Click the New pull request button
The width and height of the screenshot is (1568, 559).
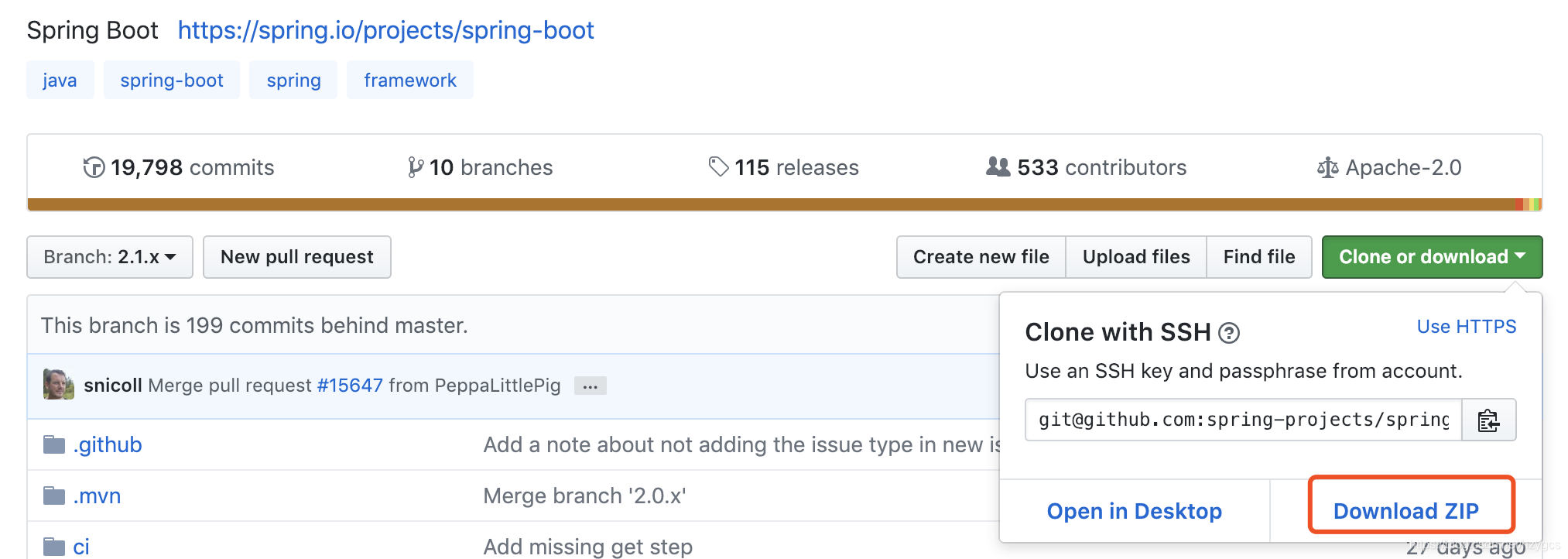tap(297, 257)
